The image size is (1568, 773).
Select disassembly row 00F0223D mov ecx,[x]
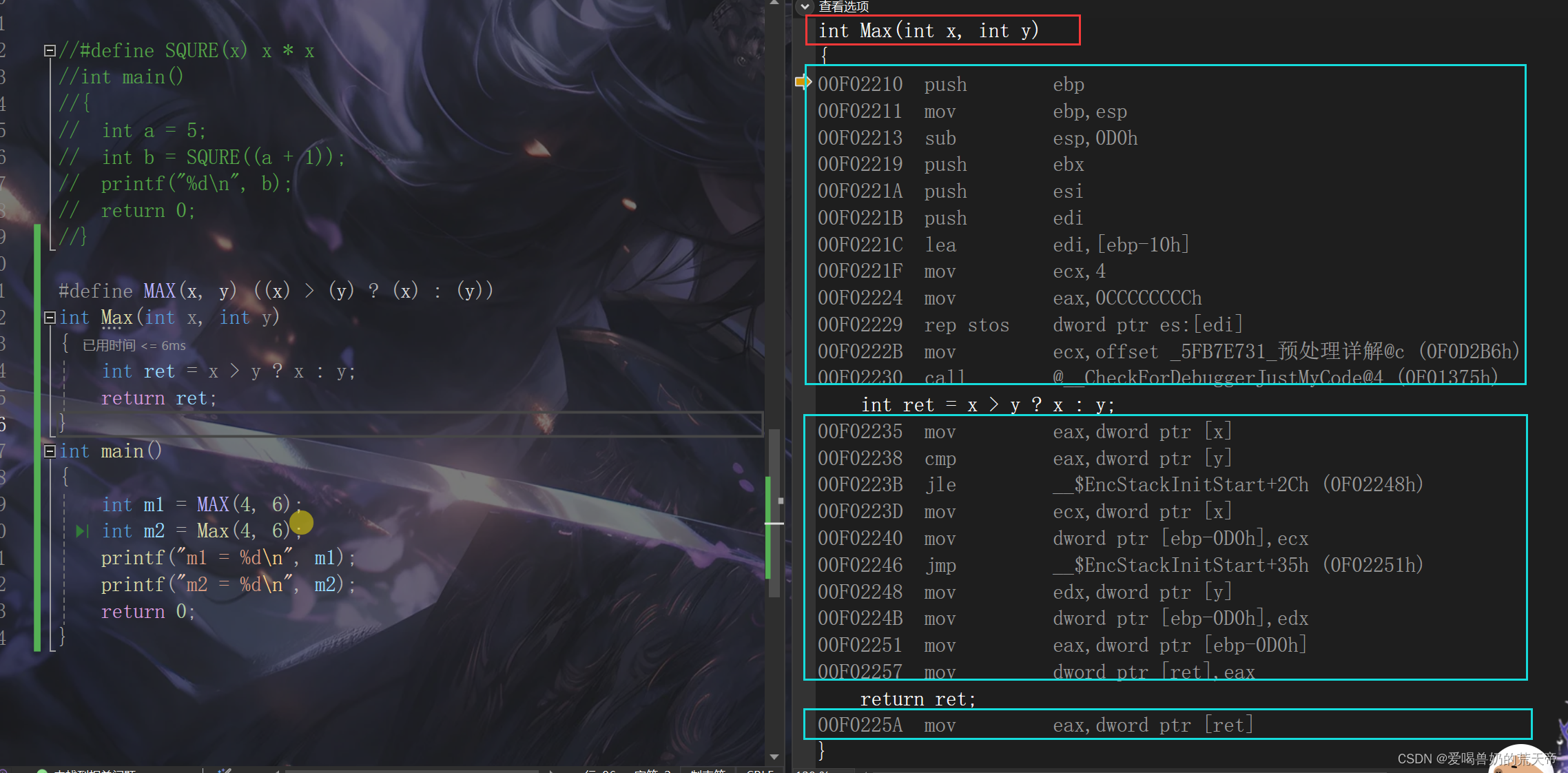tap(1024, 511)
